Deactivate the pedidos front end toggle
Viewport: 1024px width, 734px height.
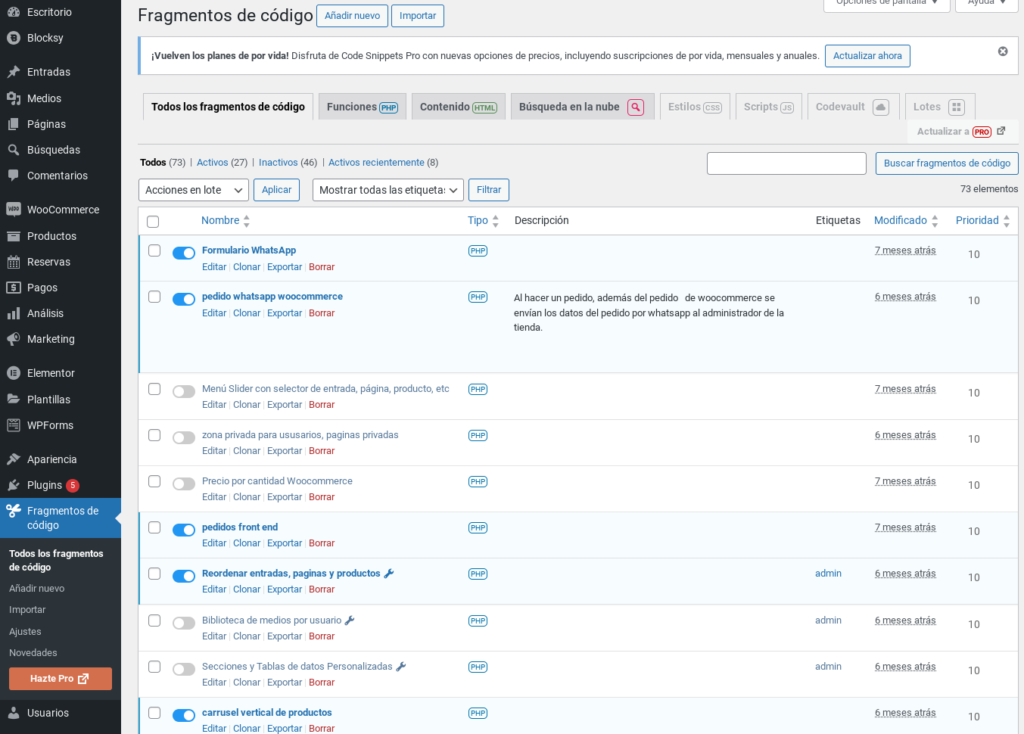184,530
